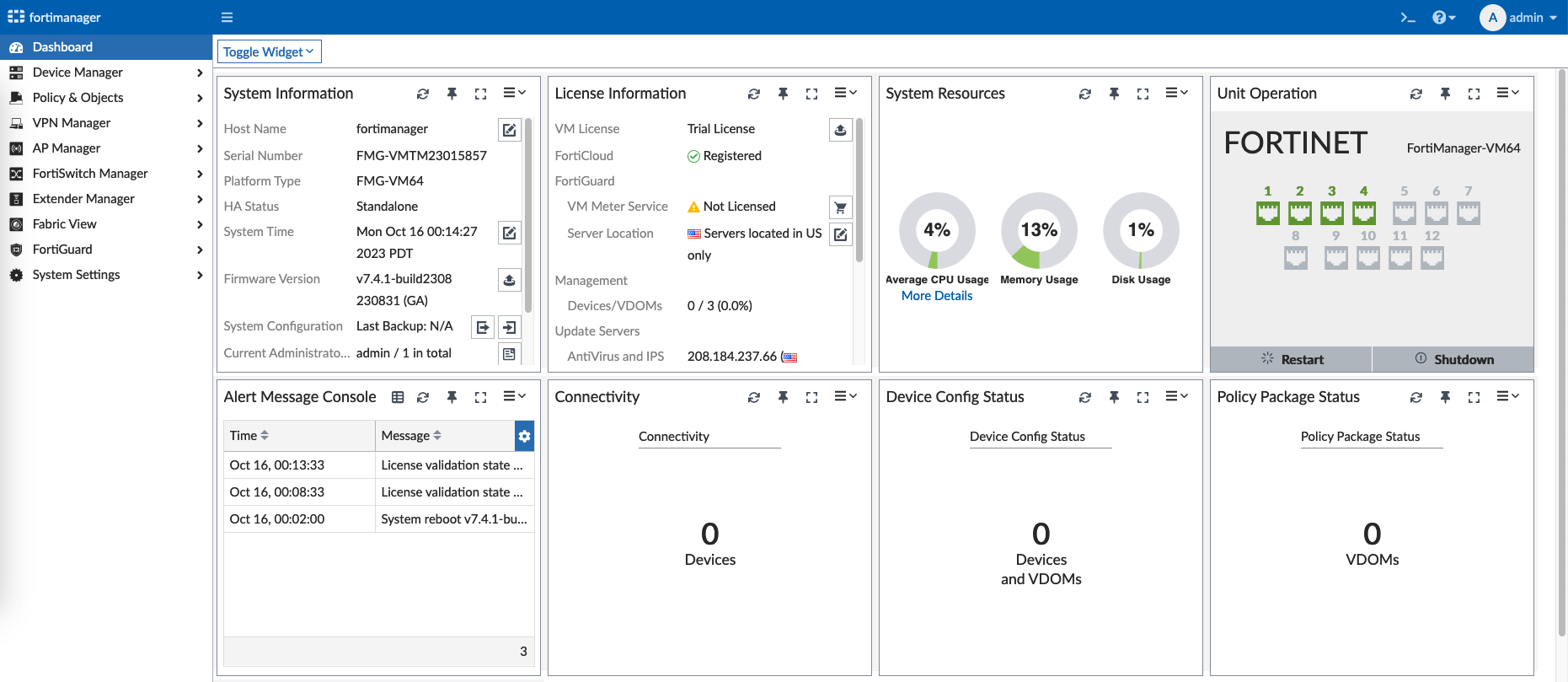This screenshot has width=1568, height=682.
Task: Open System Settings in sidebar
Action: point(76,275)
